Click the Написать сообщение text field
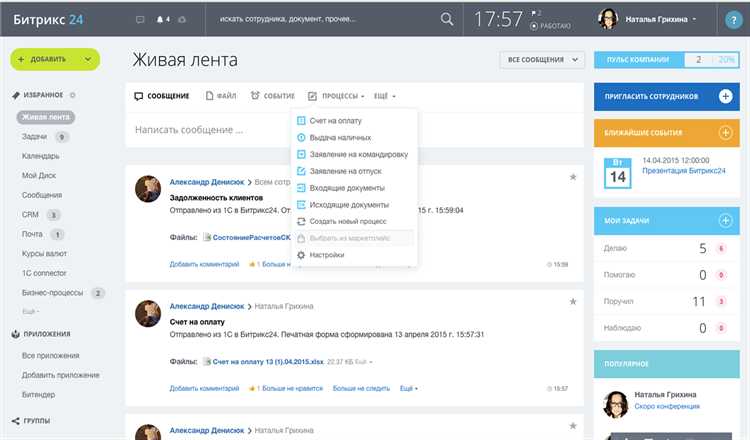The height and width of the screenshot is (440, 750). pyautogui.click(x=354, y=130)
